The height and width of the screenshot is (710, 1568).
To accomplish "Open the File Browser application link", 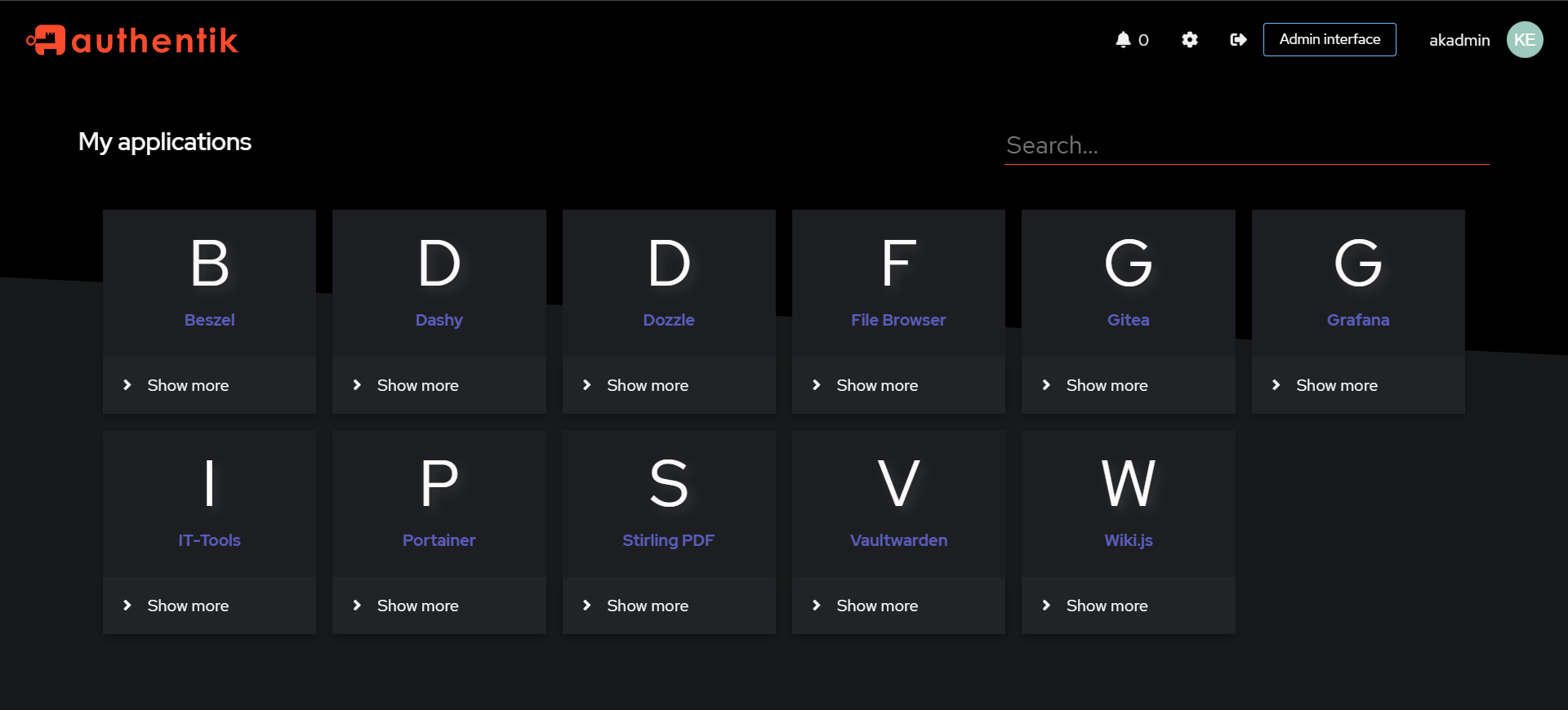I will click(898, 320).
